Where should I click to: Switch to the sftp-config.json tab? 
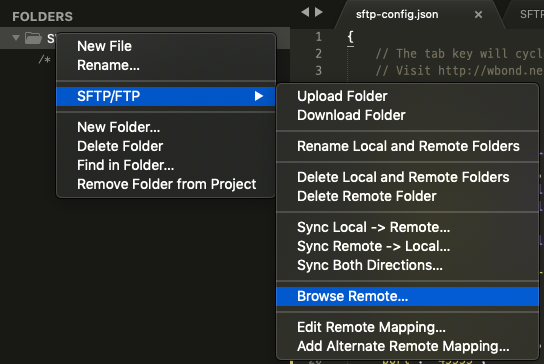[397, 15]
